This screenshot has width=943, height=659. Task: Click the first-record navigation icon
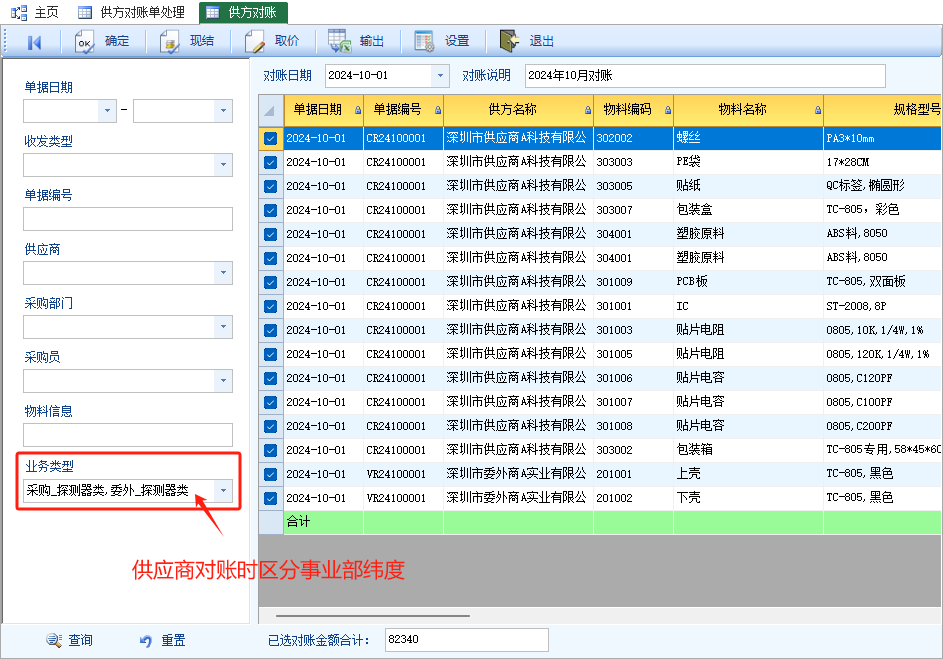point(34,42)
